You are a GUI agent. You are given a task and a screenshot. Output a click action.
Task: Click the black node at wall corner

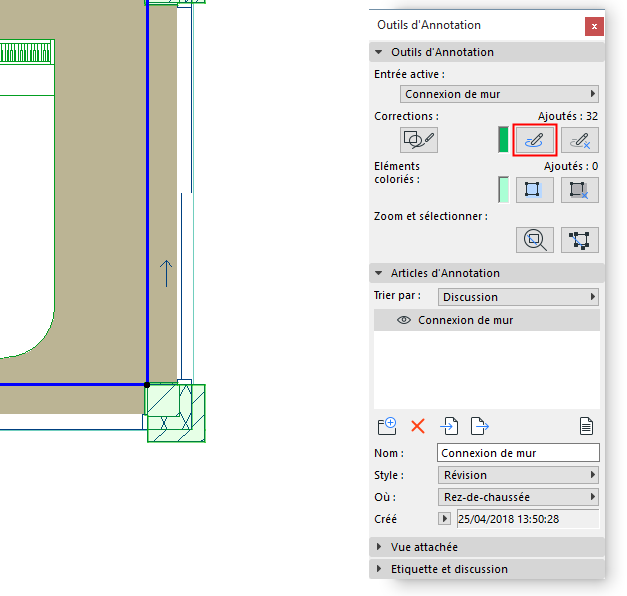pyautogui.click(x=147, y=385)
